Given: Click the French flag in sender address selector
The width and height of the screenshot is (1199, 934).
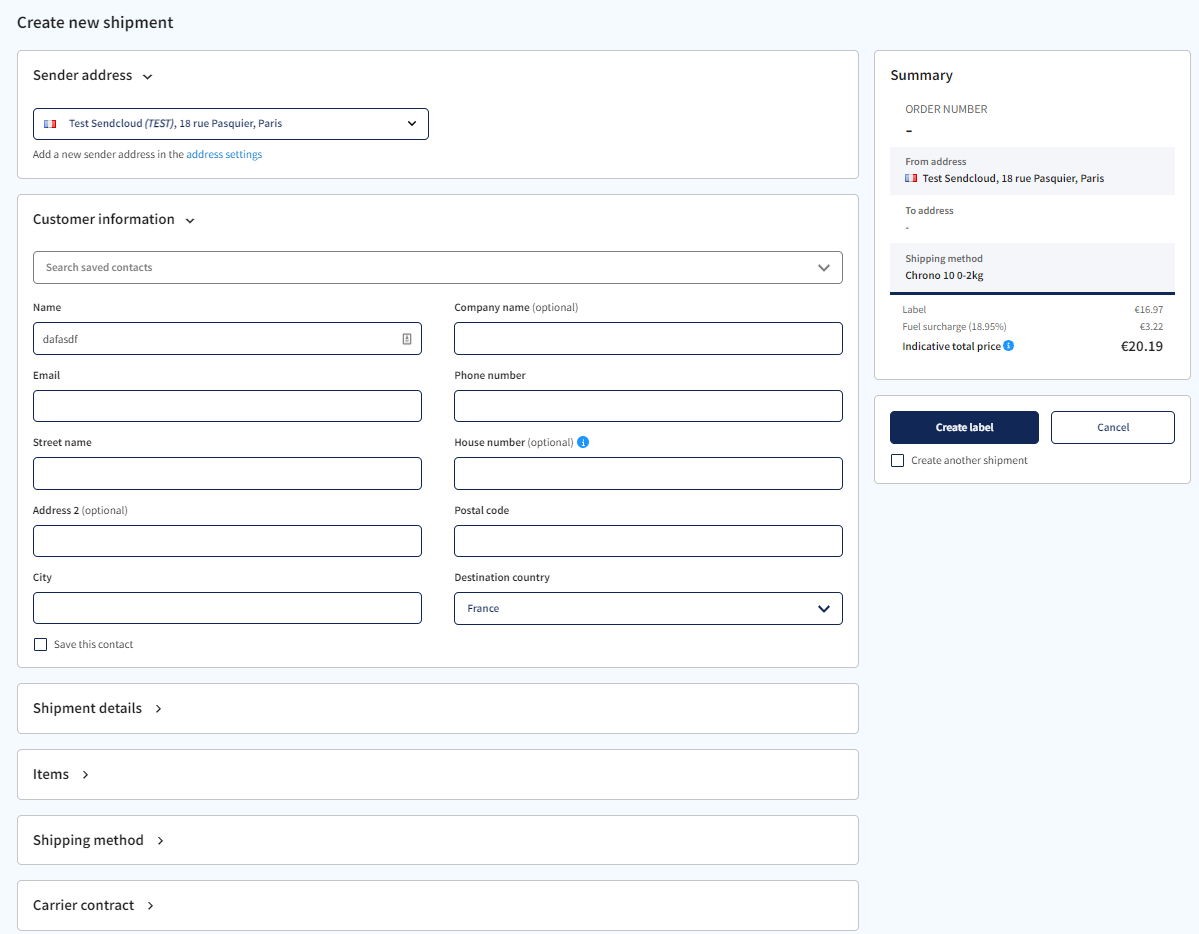Looking at the screenshot, I should click(x=50, y=123).
